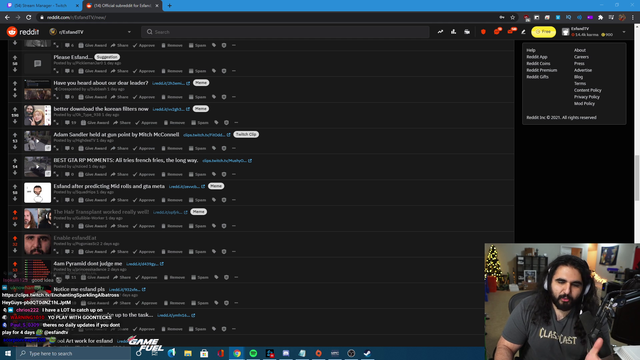640x360 pixels.
Task: Click the yellow Free coins button
Action: point(543,32)
